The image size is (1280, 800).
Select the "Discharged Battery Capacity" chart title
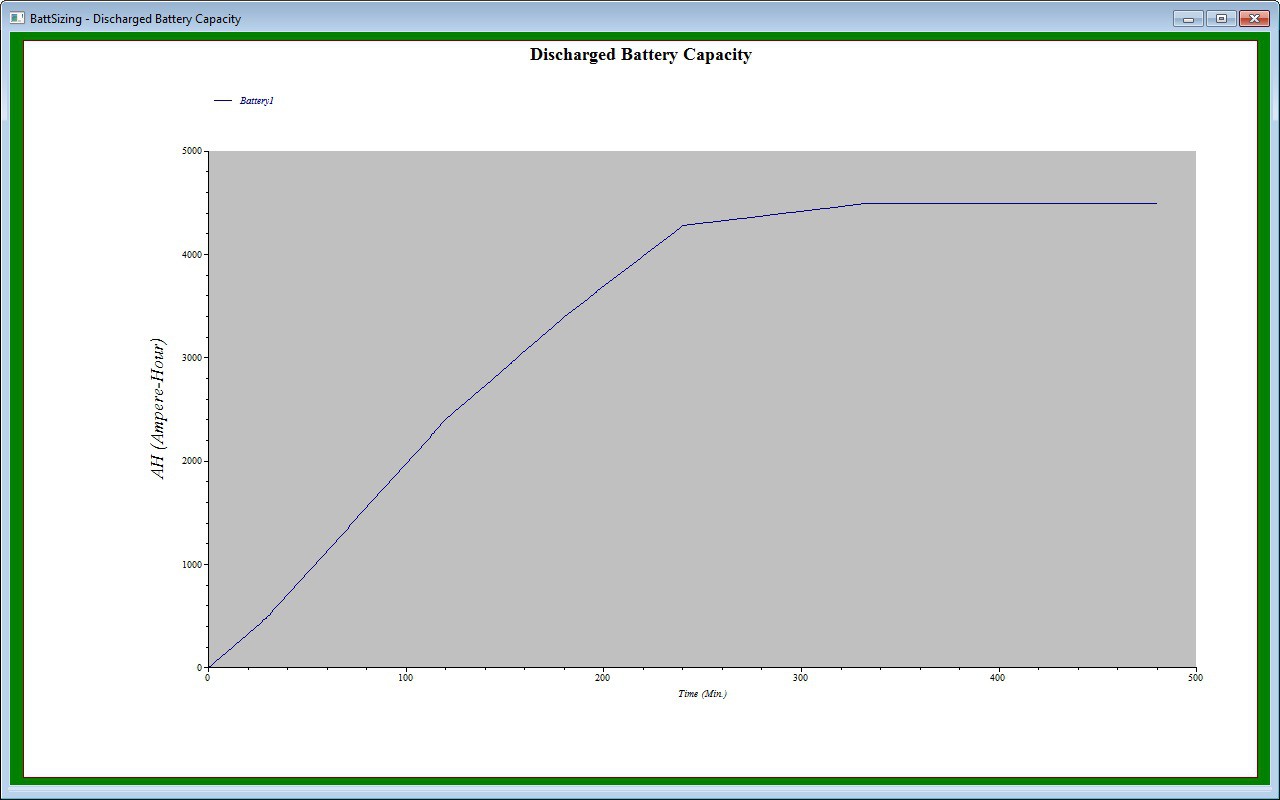click(x=640, y=55)
